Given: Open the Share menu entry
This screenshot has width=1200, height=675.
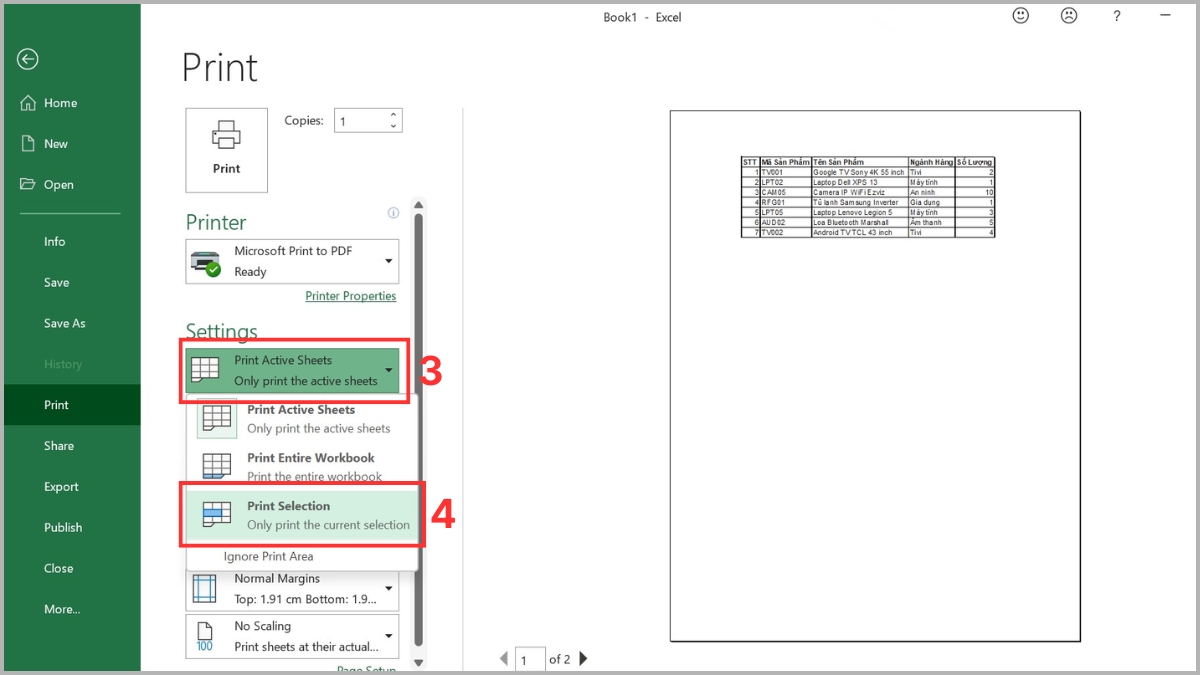Looking at the screenshot, I should pos(59,445).
